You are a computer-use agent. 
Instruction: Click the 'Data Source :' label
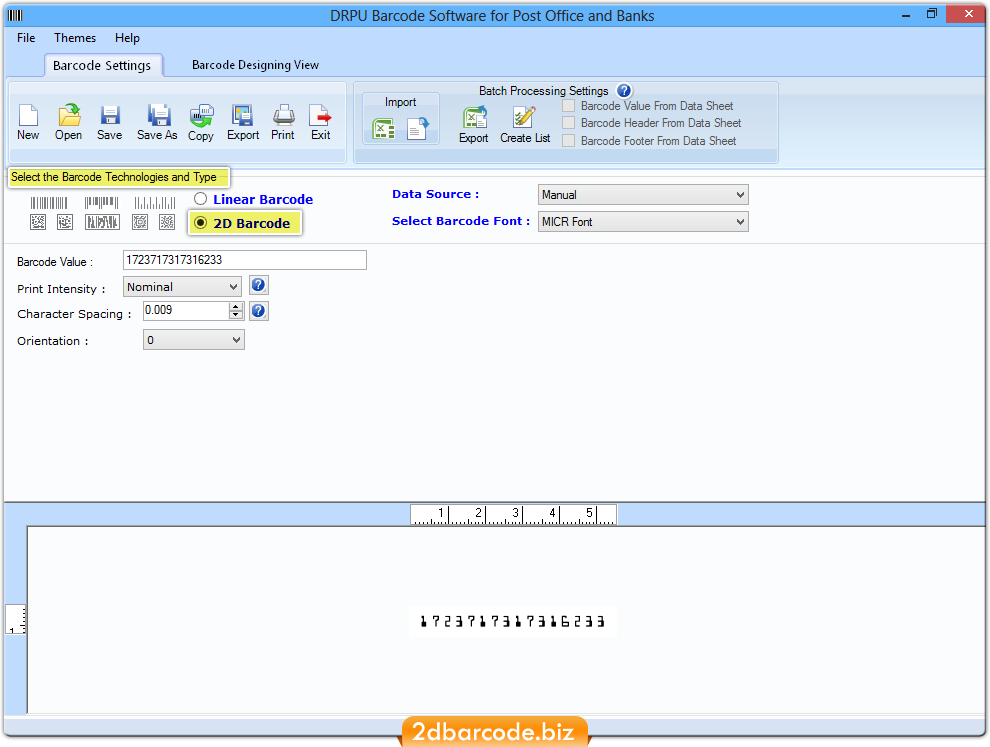(436, 194)
